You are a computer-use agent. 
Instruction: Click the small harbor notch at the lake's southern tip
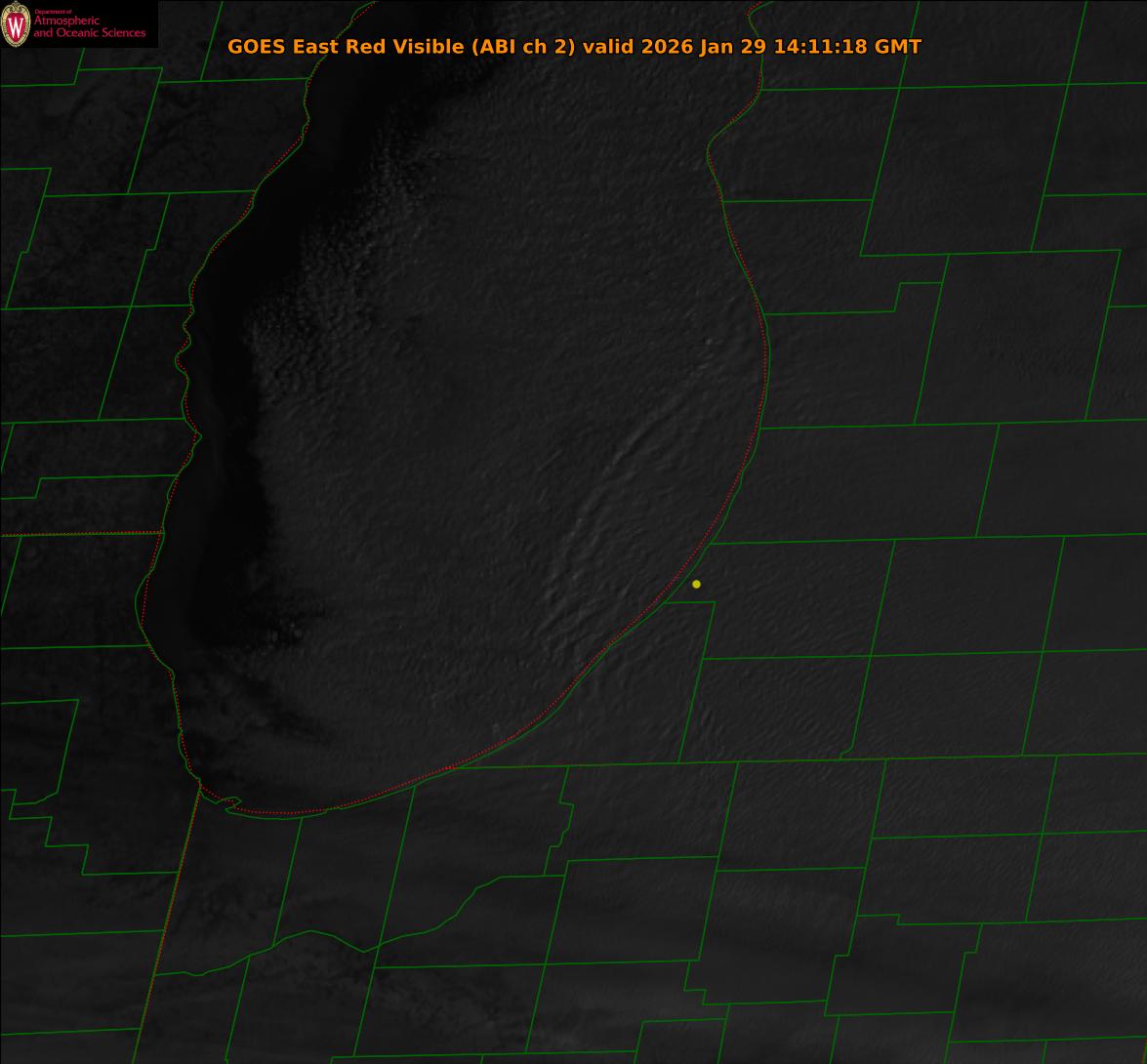tap(231, 804)
